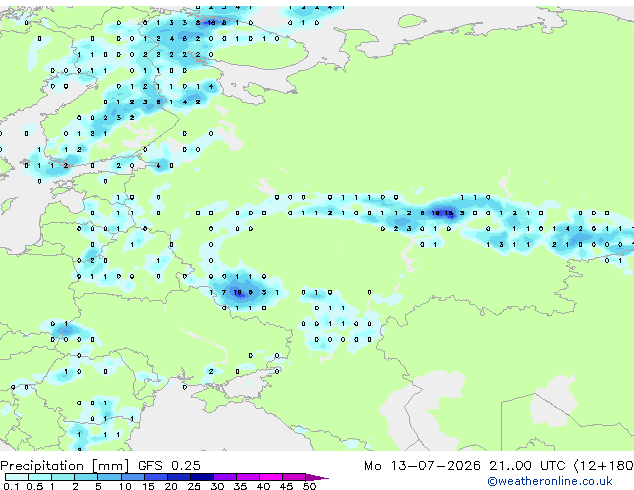Click the legend scale label '25'

[194, 486]
